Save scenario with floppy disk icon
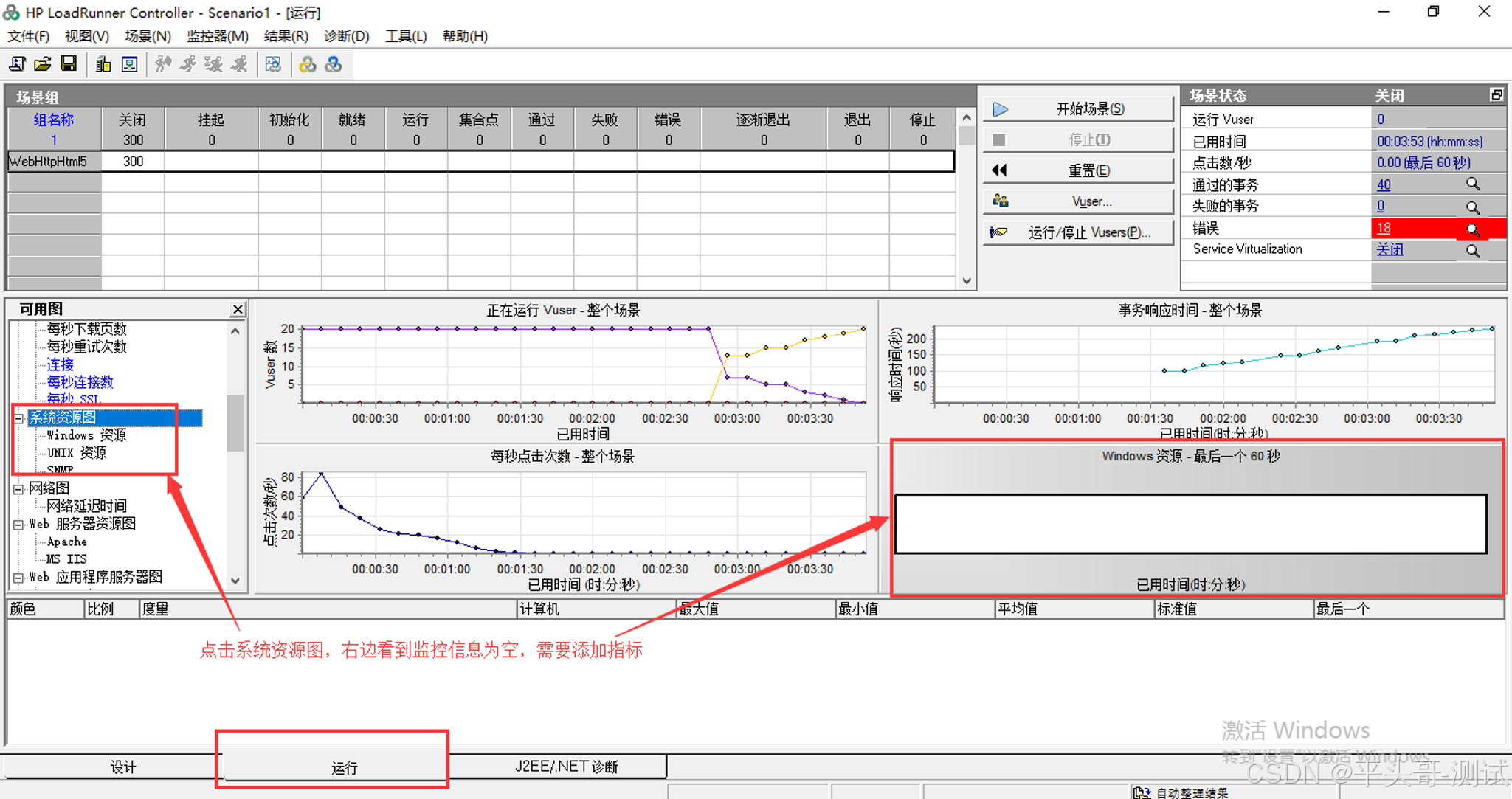 (69, 65)
